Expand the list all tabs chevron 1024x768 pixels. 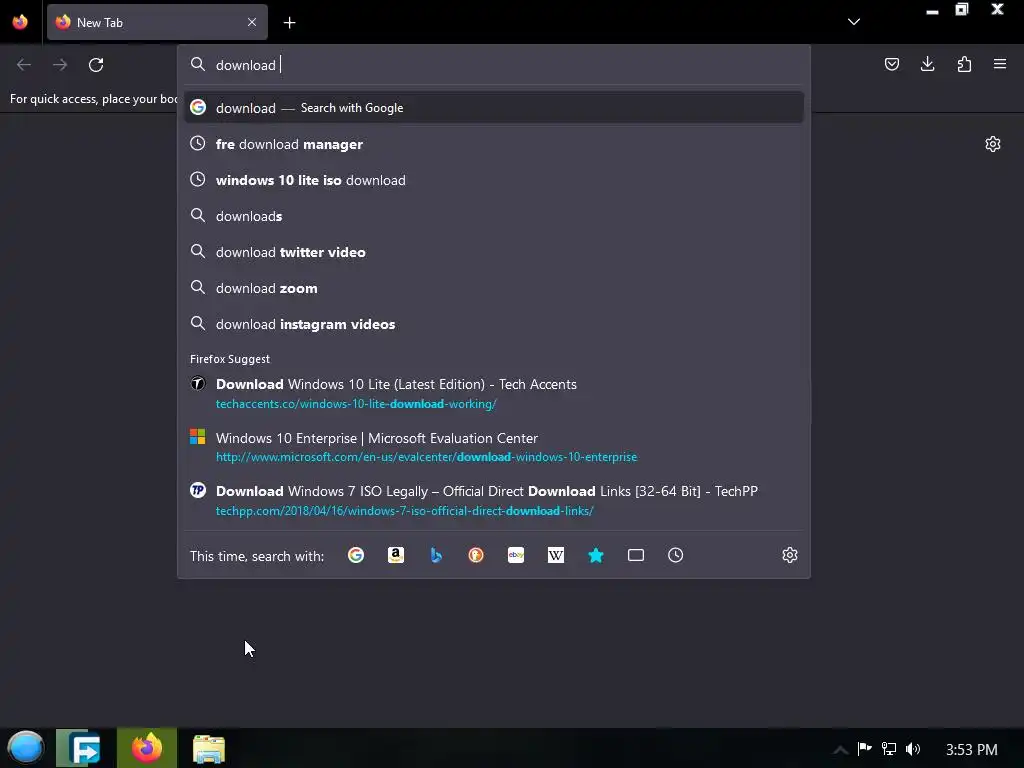(854, 22)
